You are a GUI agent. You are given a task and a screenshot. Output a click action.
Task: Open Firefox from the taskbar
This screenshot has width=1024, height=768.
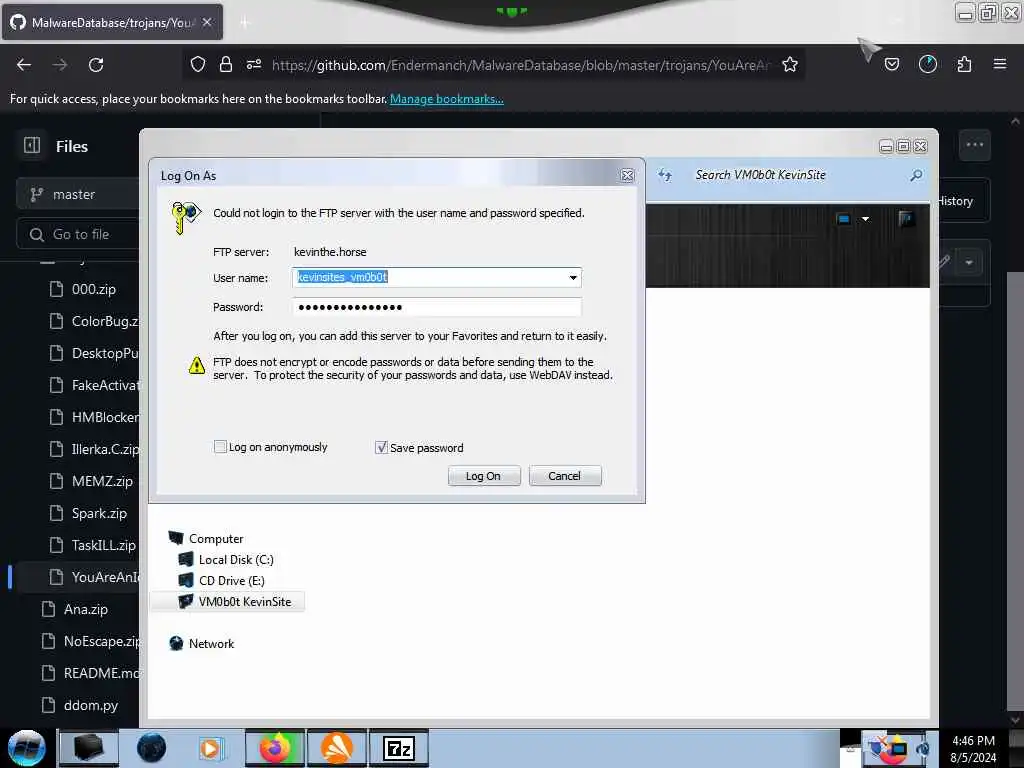point(275,748)
